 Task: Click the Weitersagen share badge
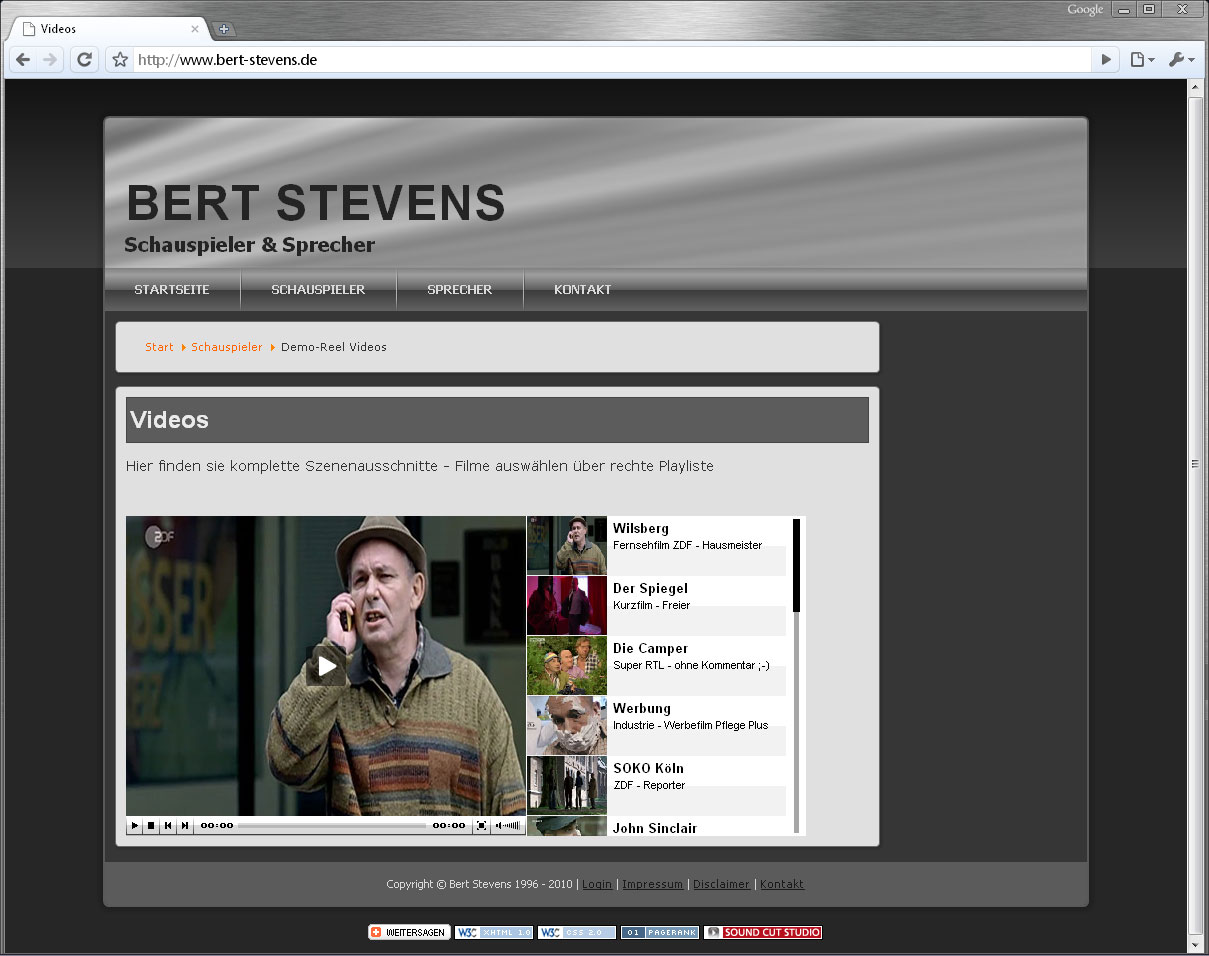click(x=409, y=932)
